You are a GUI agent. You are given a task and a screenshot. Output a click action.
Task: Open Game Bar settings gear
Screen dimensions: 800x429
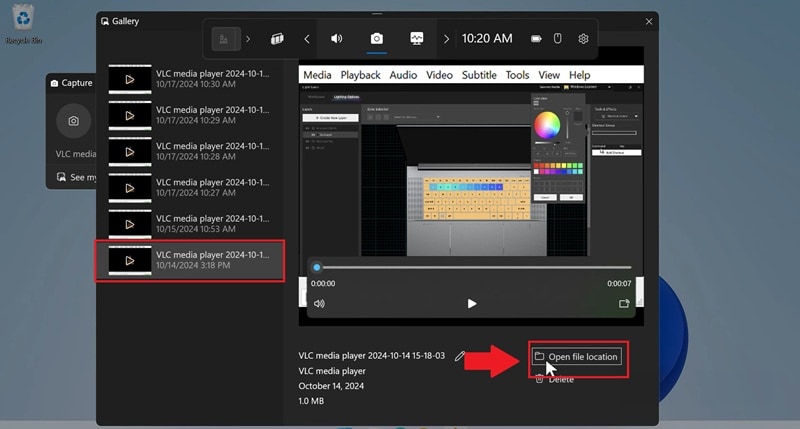[x=583, y=39]
